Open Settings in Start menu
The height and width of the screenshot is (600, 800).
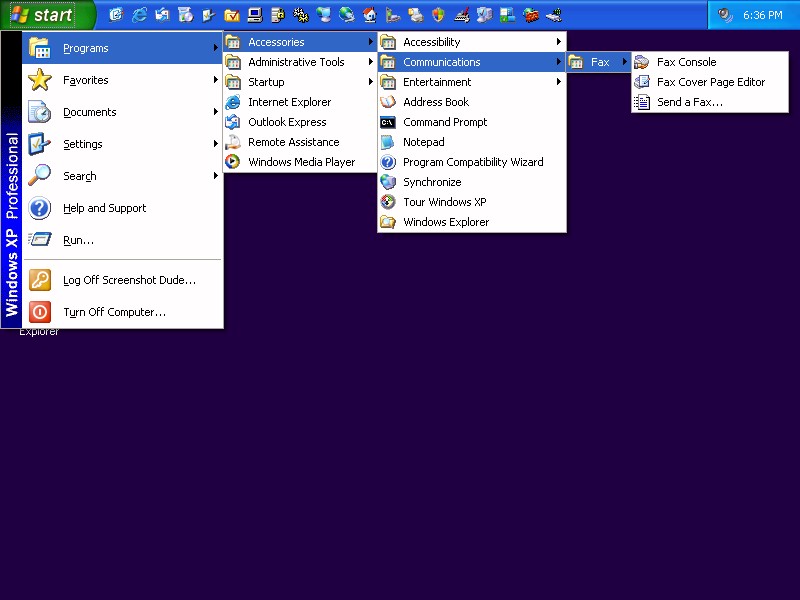tap(83, 144)
